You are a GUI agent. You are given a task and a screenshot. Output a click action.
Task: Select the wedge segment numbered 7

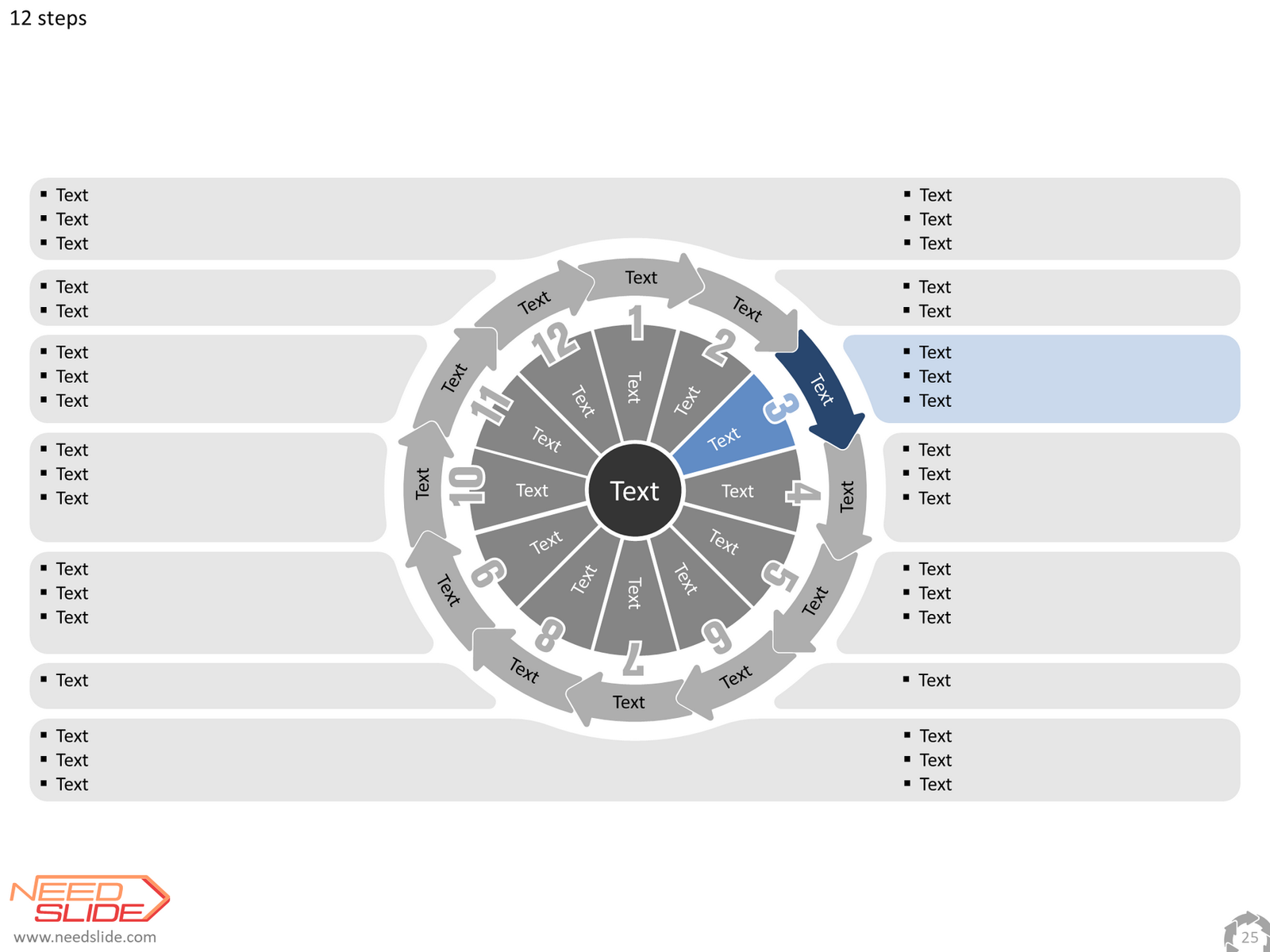(633, 599)
